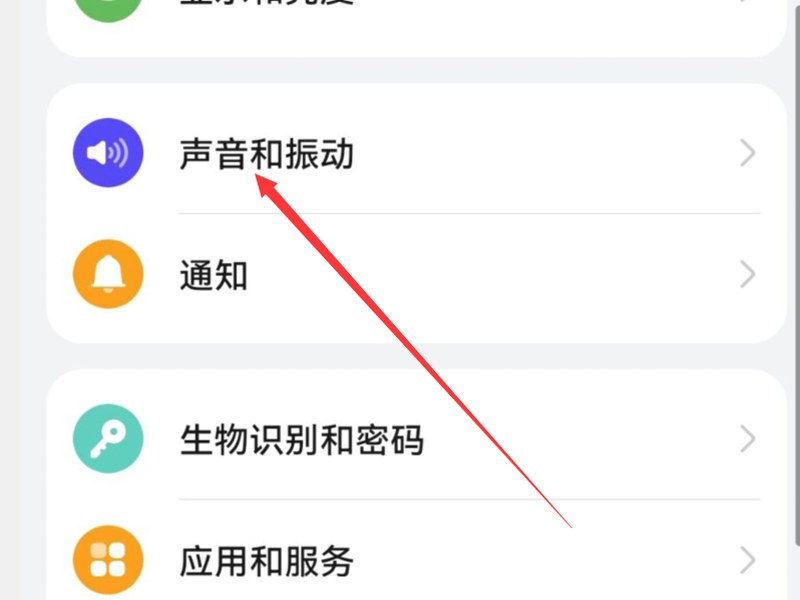Click the red arrow annotation tip
The image size is (800, 600).
(258, 178)
